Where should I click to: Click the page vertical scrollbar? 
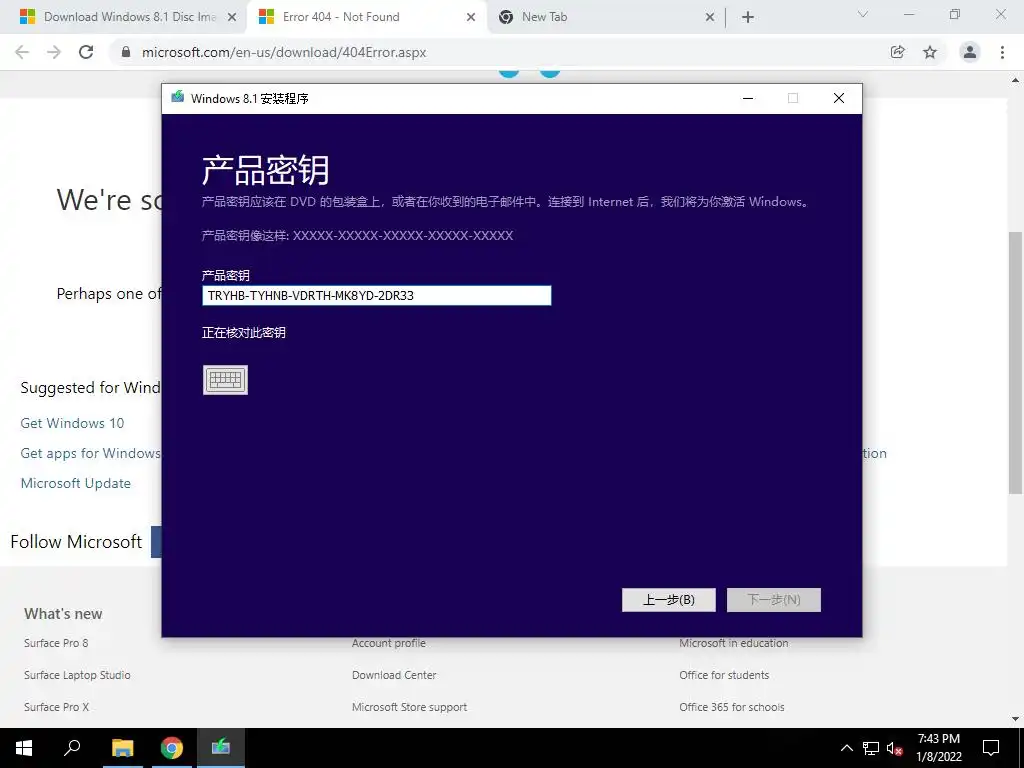[x=1016, y=362]
